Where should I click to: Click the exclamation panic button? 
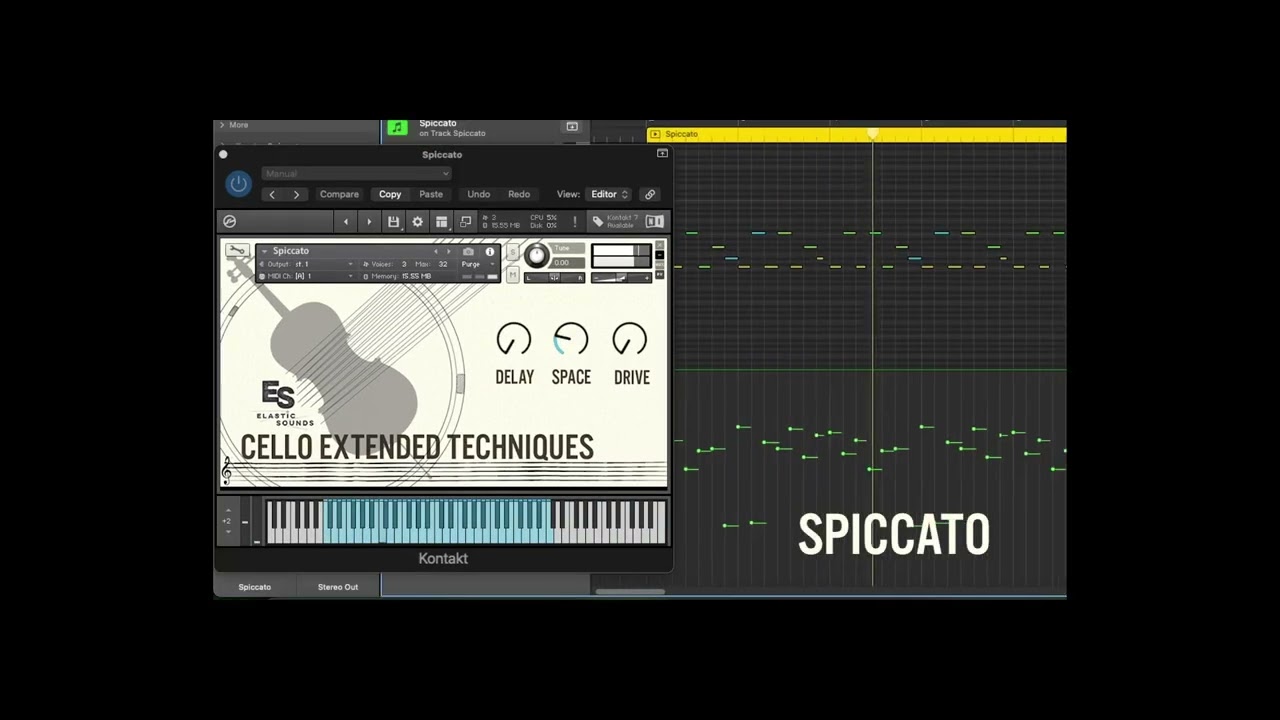tap(574, 222)
